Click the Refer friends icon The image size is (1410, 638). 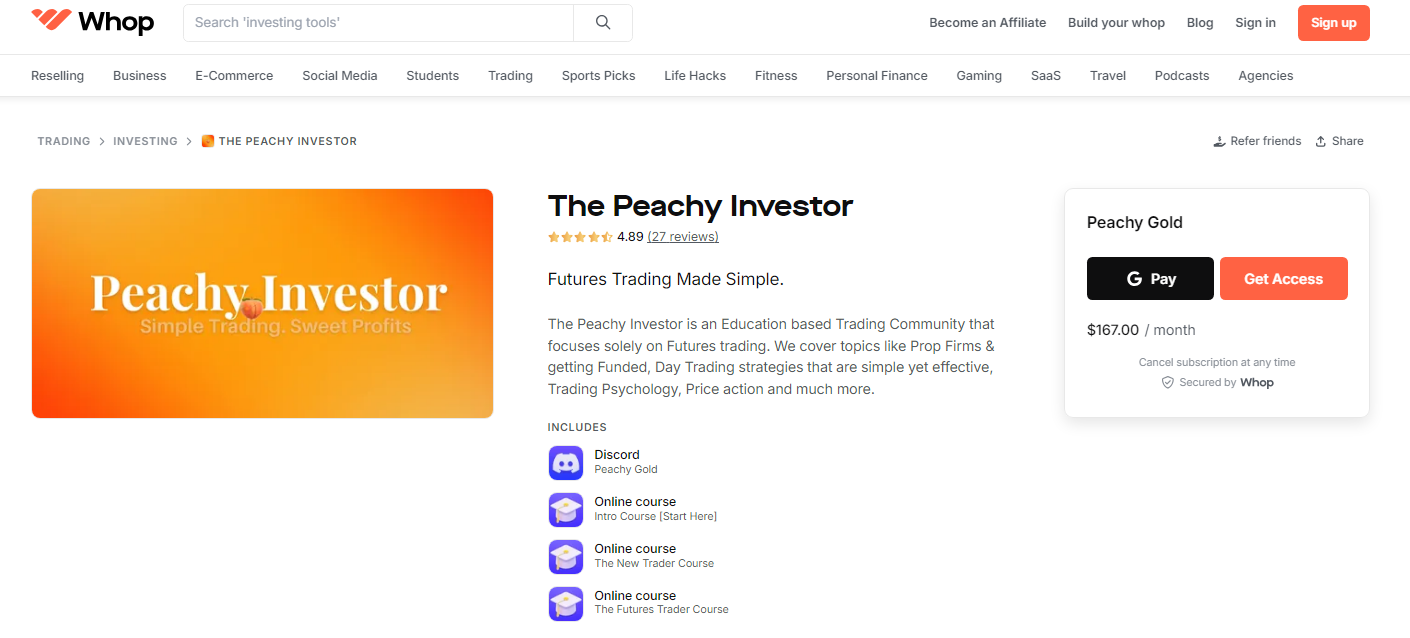click(1220, 140)
